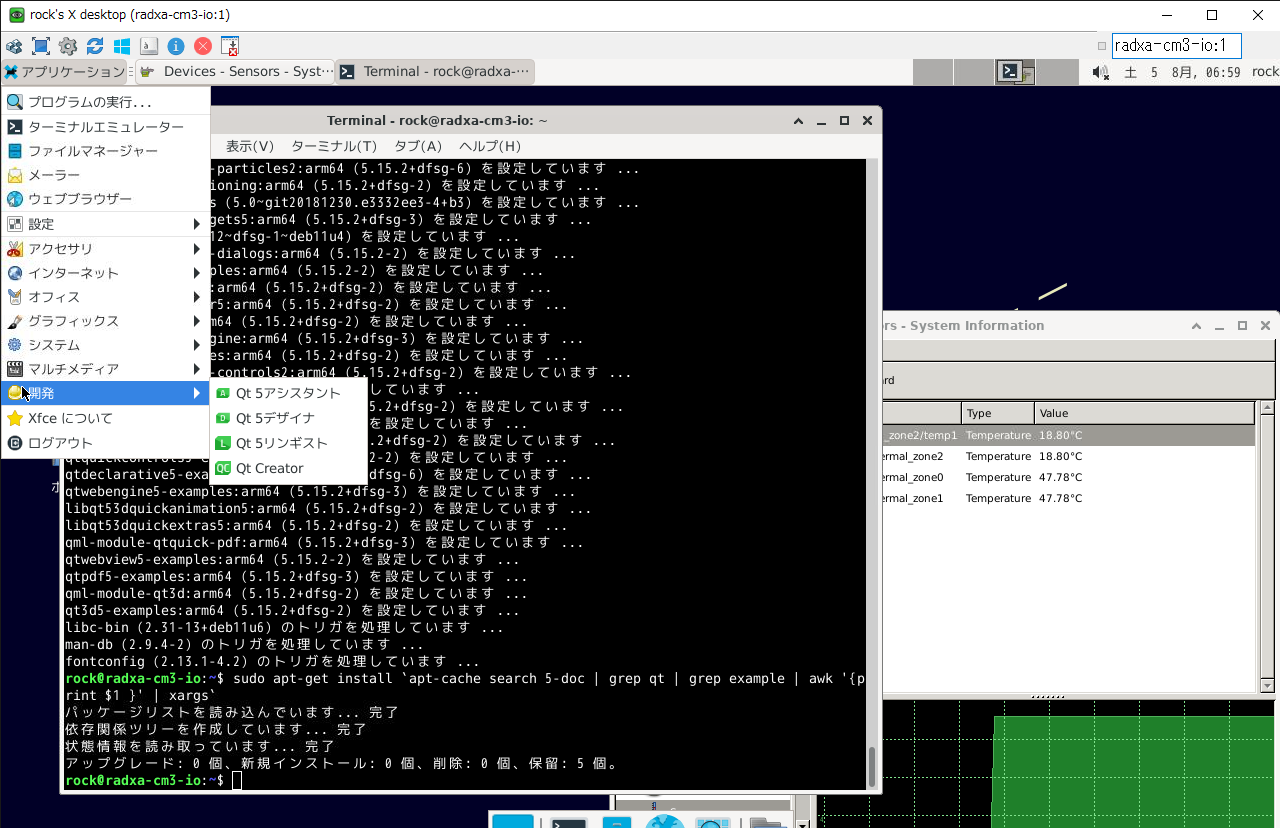1280x828 pixels.
Task: Click the red disconnect icon
Action: [x=203, y=46]
